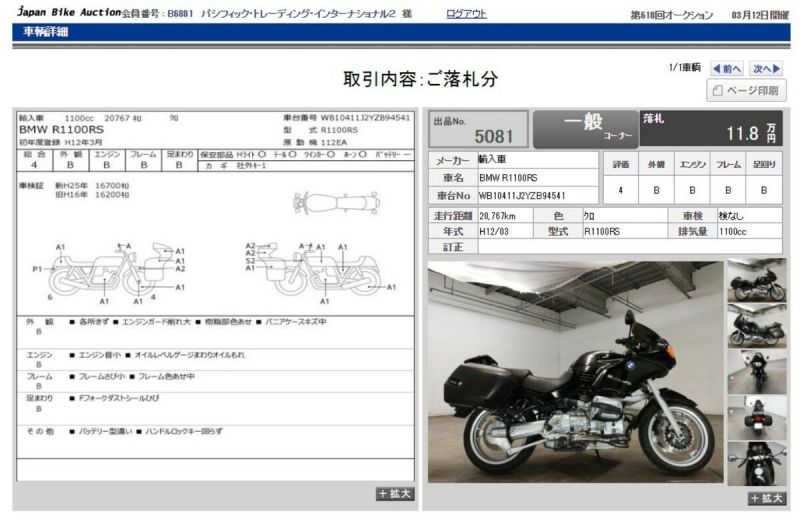Click the 車名 value BMW R1100RS
Viewport: 800px width, 522px height.
pyautogui.click(x=508, y=178)
